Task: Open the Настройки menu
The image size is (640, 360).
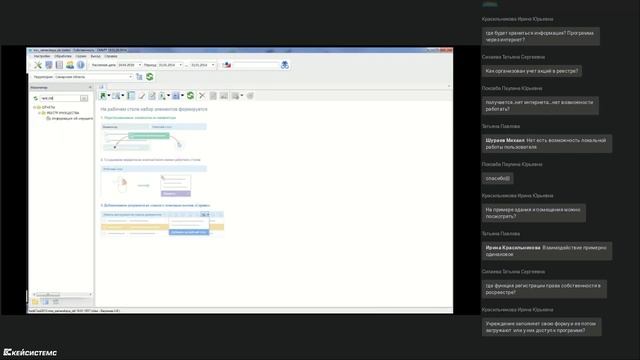Action: coord(42,56)
